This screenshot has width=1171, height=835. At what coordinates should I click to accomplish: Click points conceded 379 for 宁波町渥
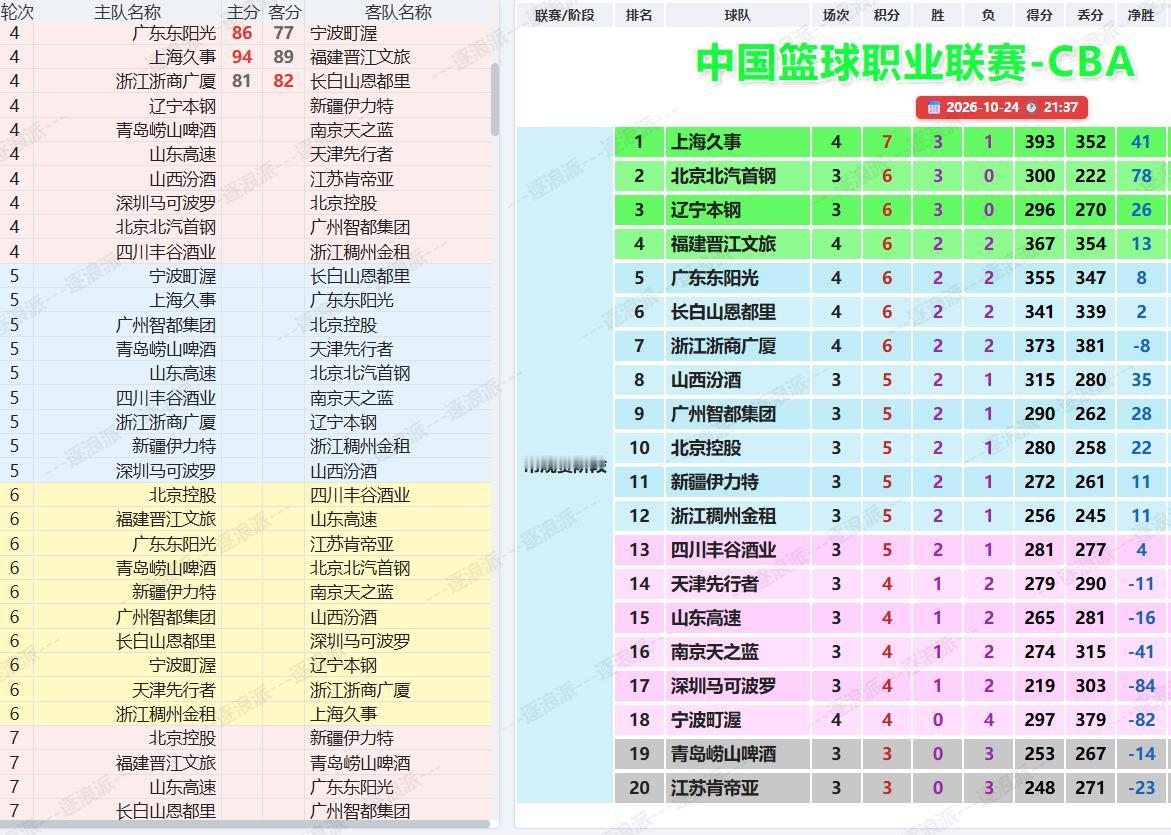click(x=1090, y=720)
